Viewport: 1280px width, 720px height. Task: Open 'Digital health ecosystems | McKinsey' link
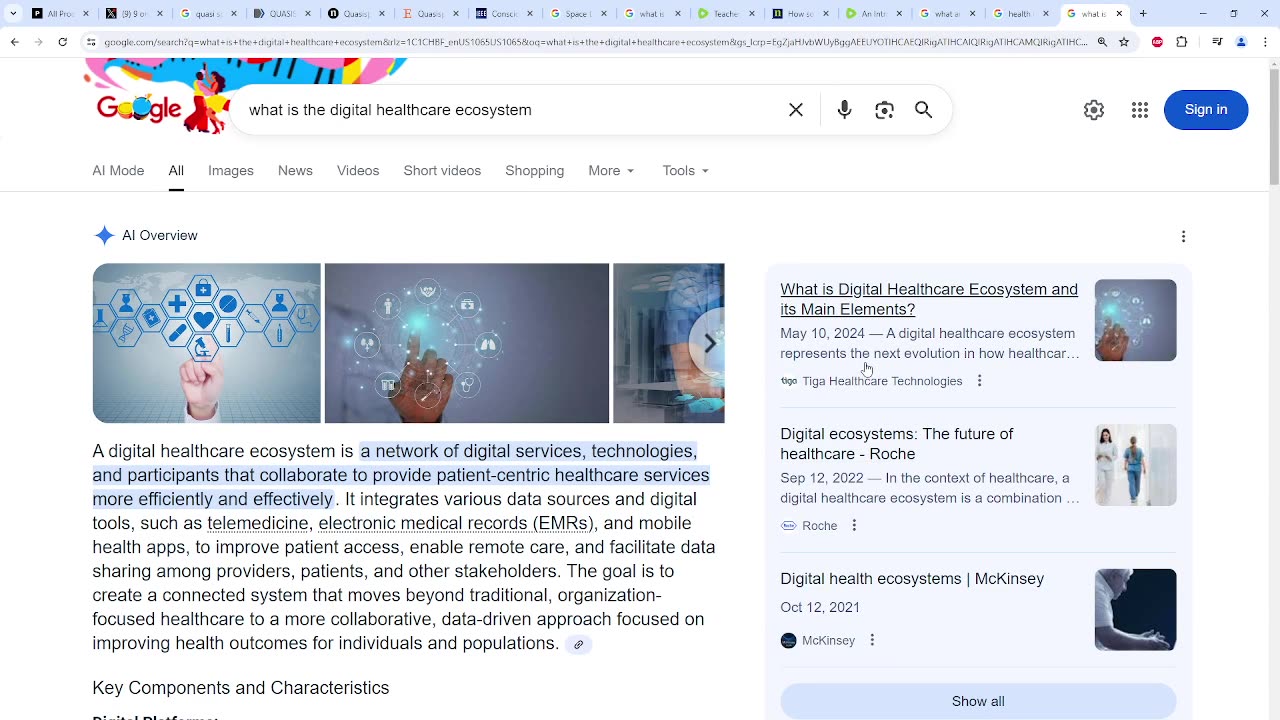[x=912, y=579]
